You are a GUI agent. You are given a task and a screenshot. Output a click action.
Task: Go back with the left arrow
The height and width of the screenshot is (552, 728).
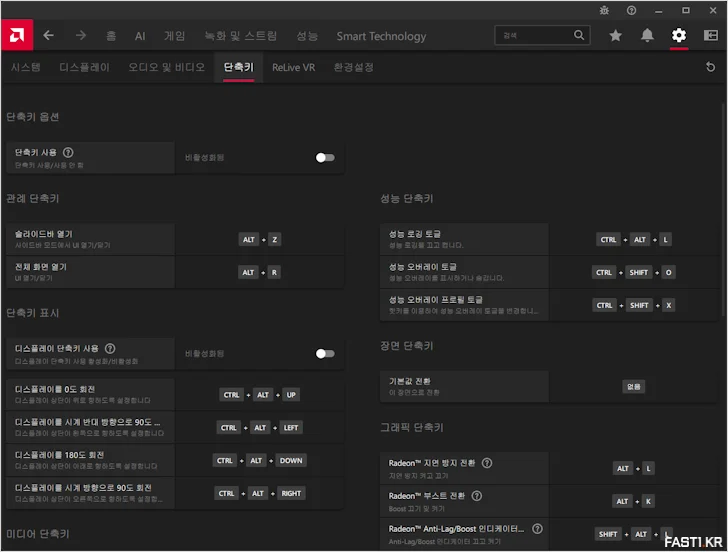click(48, 35)
